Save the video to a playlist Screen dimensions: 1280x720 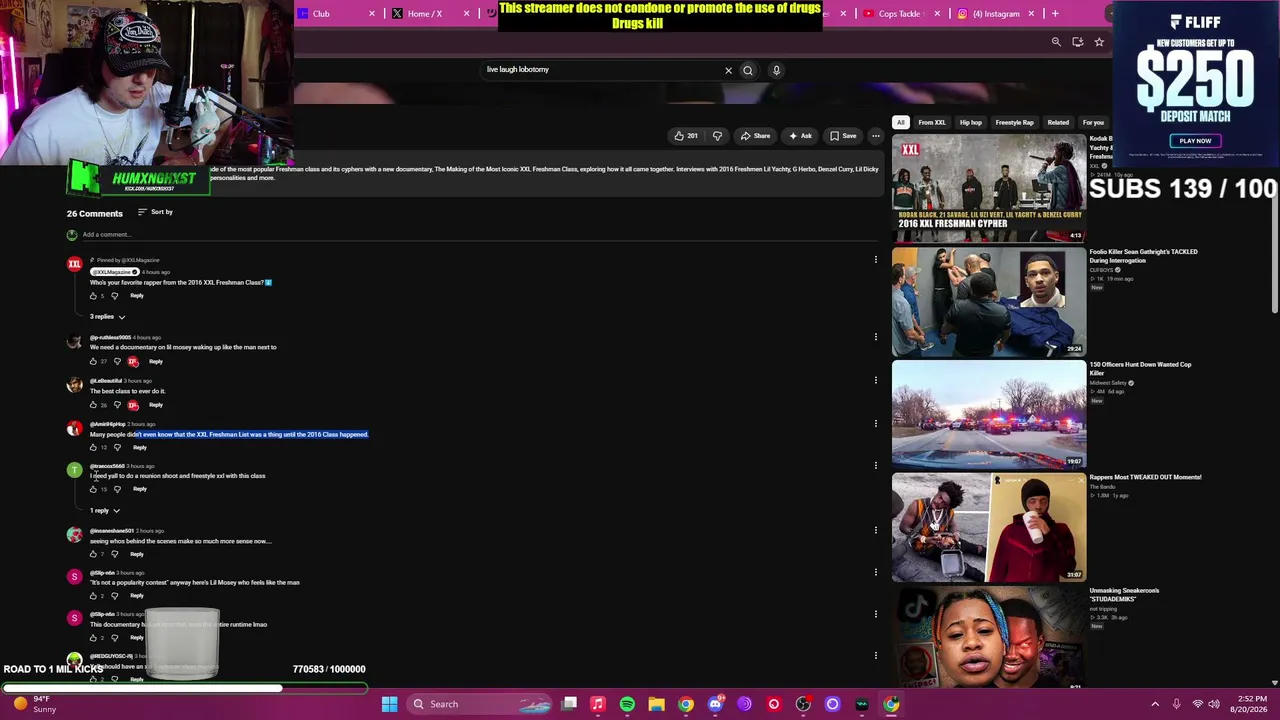pos(843,136)
